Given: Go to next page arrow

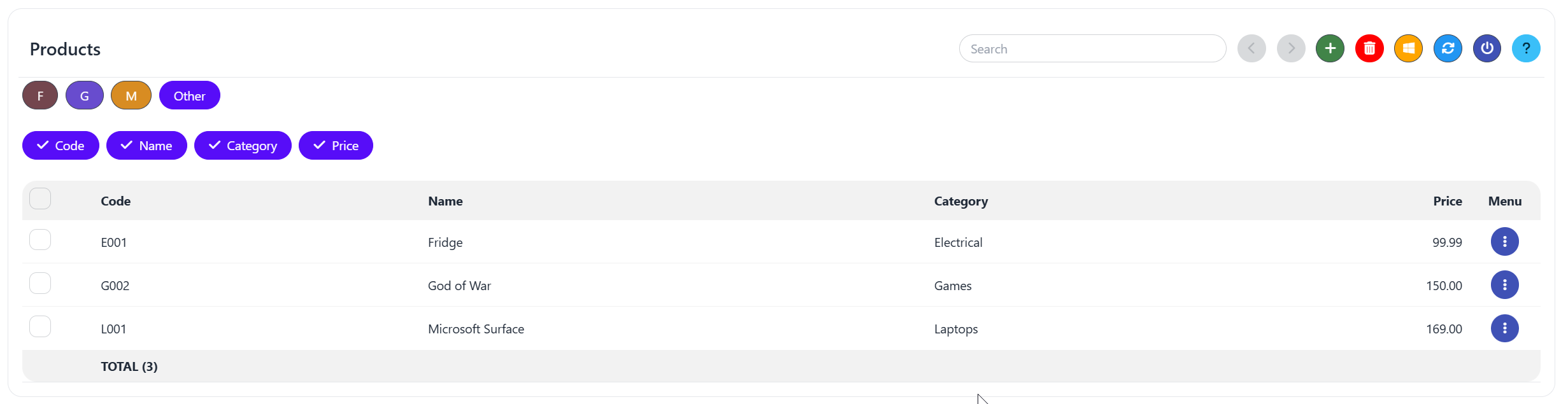Looking at the screenshot, I should pyautogui.click(x=1291, y=48).
